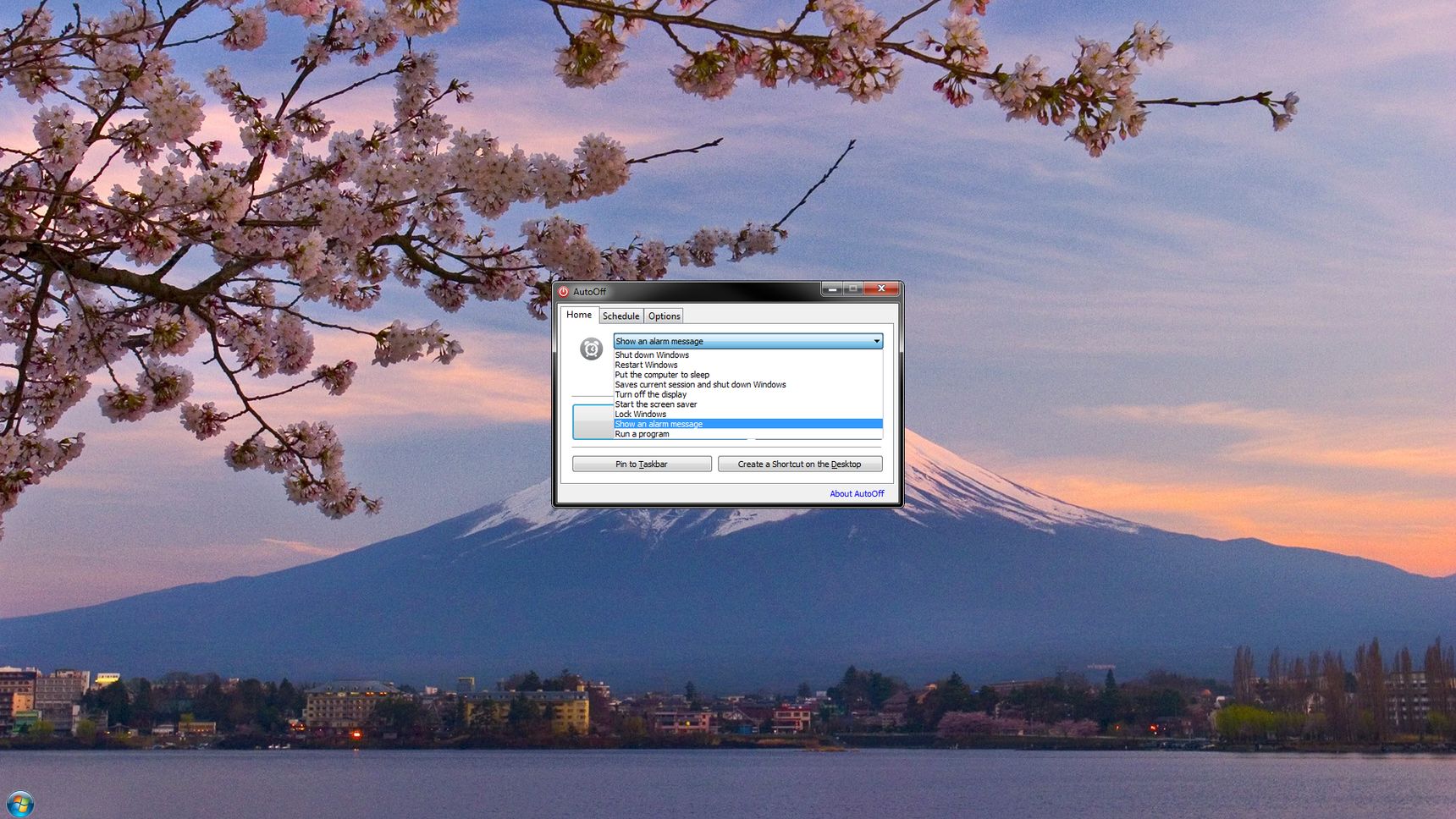
Task: Choose 'Restart Windows' option
Action: [747, 365]
